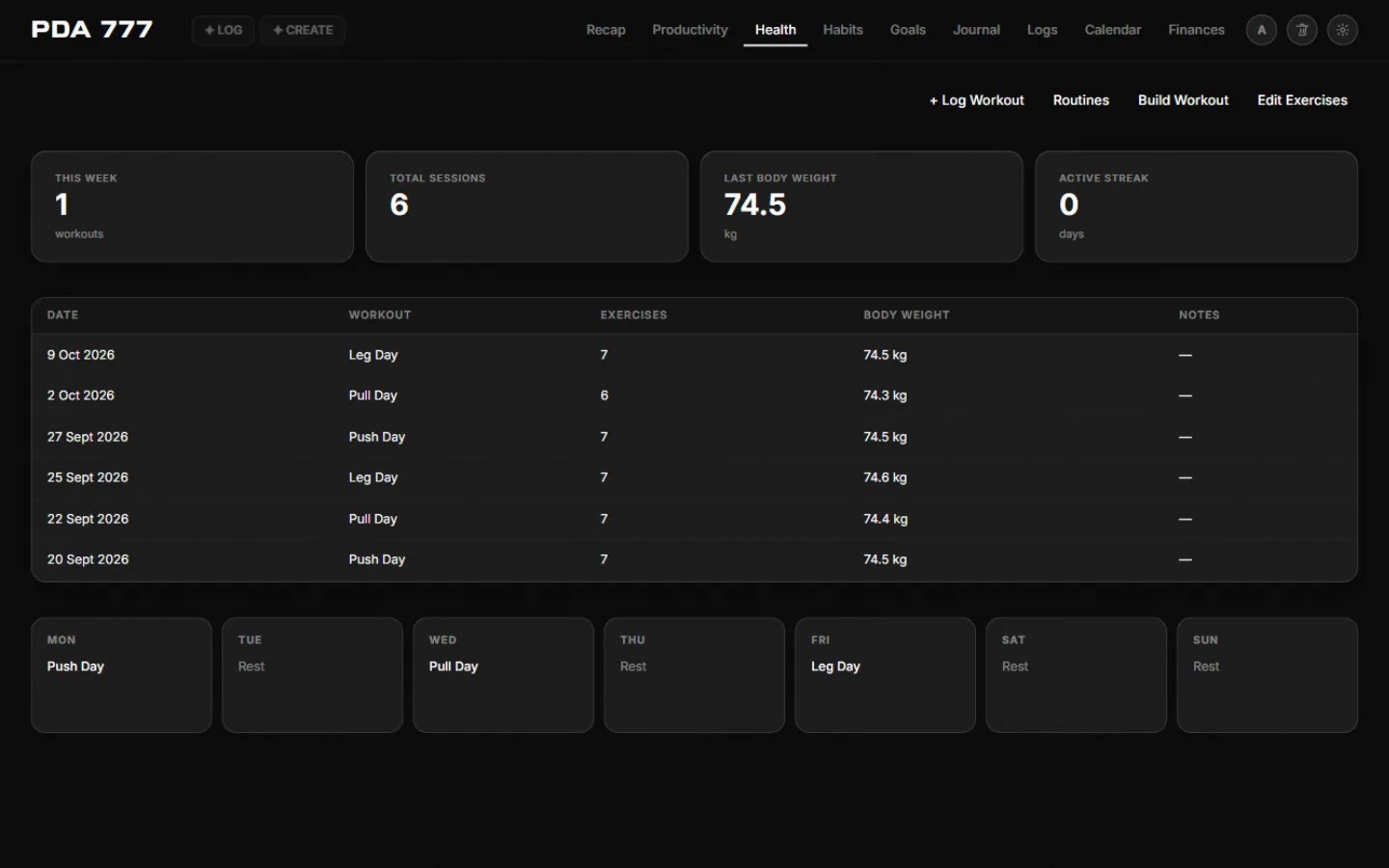The width and height of the screenshot is (1389, 868).
Task: Select the 2 Oct 2026 date cell
Action: pyautogui.click(x=81, y=395)
